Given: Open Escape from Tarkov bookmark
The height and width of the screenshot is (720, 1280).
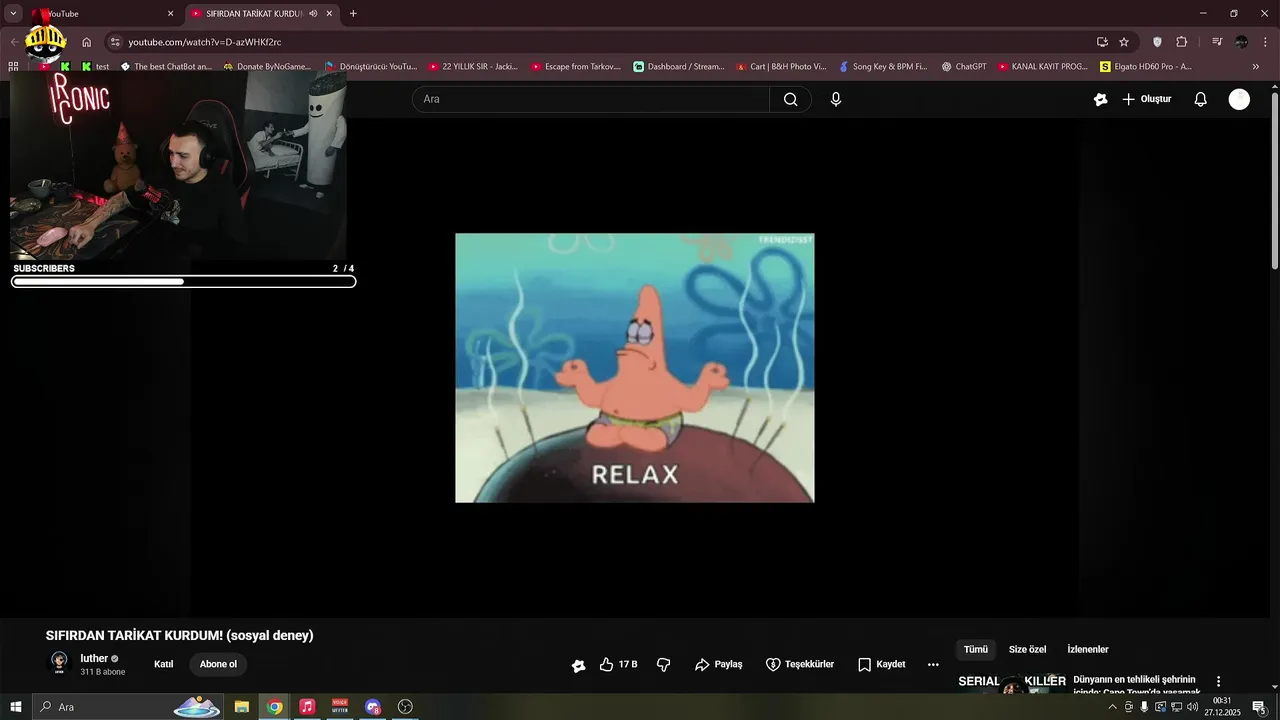Looking at the screenshot, I should point(576,67).
